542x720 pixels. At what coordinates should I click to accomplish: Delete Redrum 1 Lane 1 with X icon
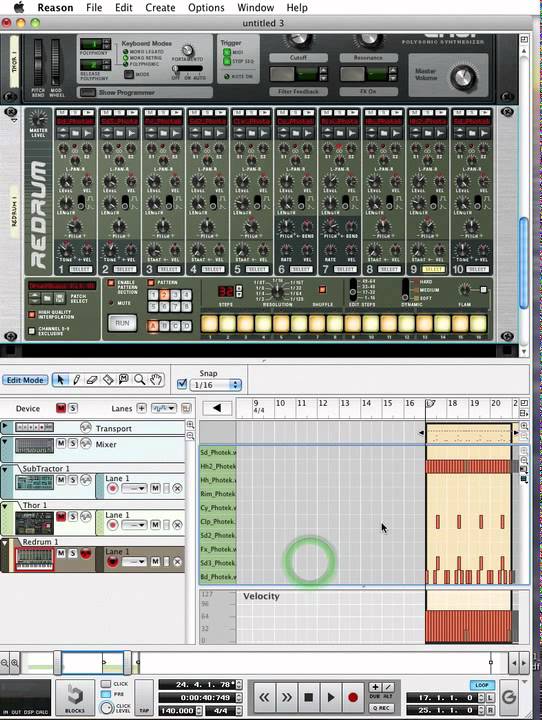177,562
